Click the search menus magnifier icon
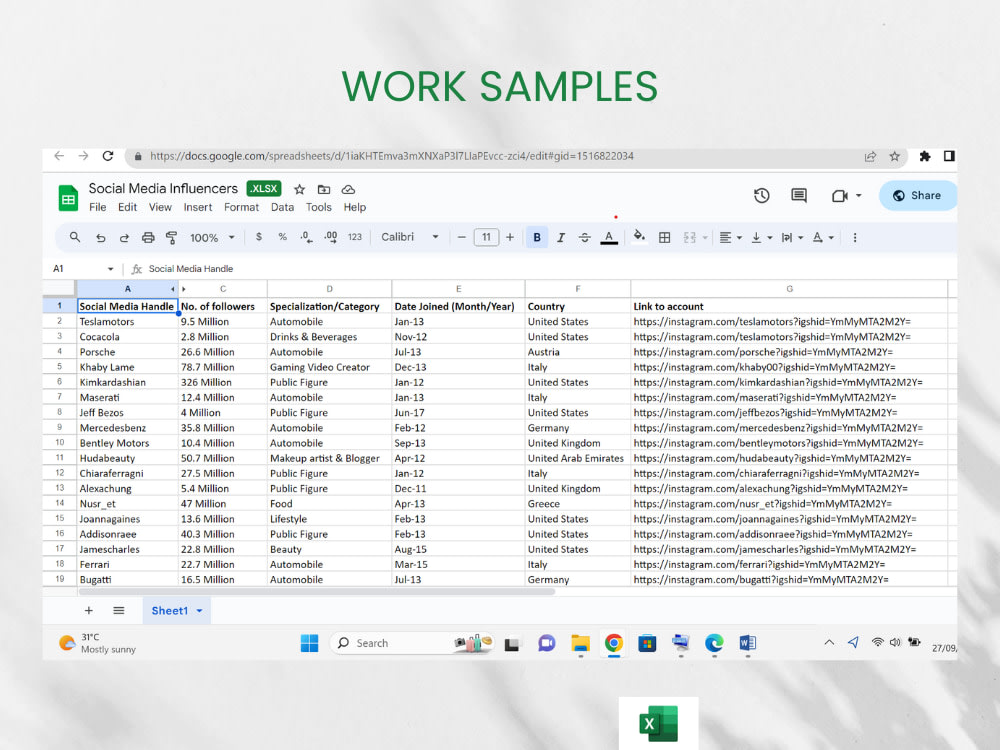 click(75, 237)
